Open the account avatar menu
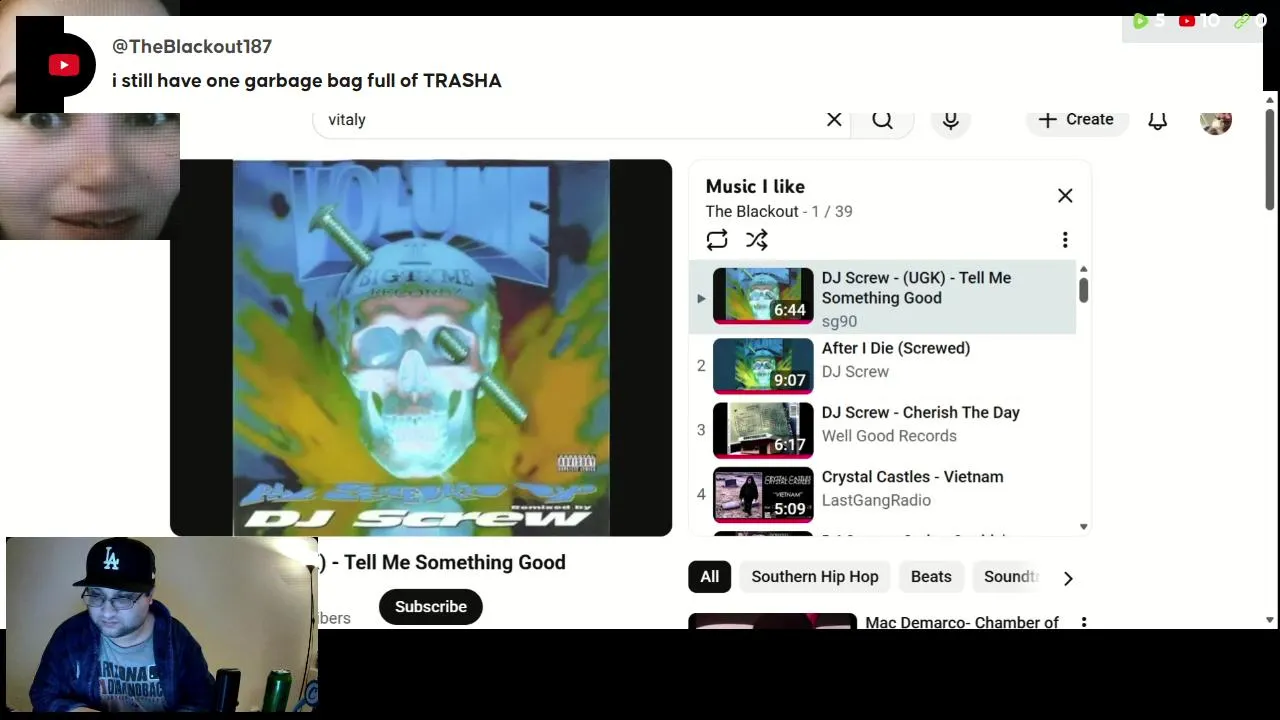Image resolution: width=1280 pixels, height=720 pixels. pyautogui.click(x=1216, y=120)
